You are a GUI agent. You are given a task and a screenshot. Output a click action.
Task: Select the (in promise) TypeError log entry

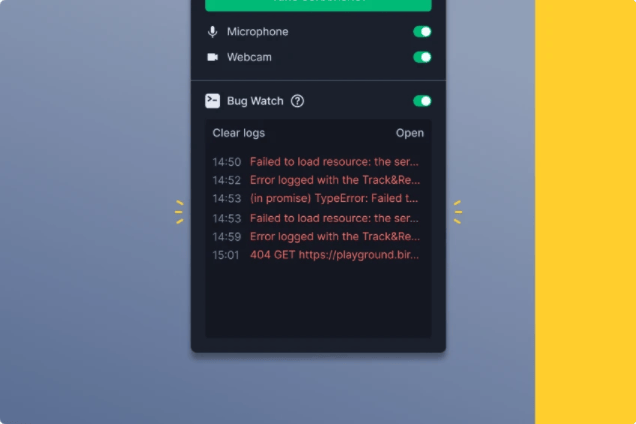pos(315,198)
